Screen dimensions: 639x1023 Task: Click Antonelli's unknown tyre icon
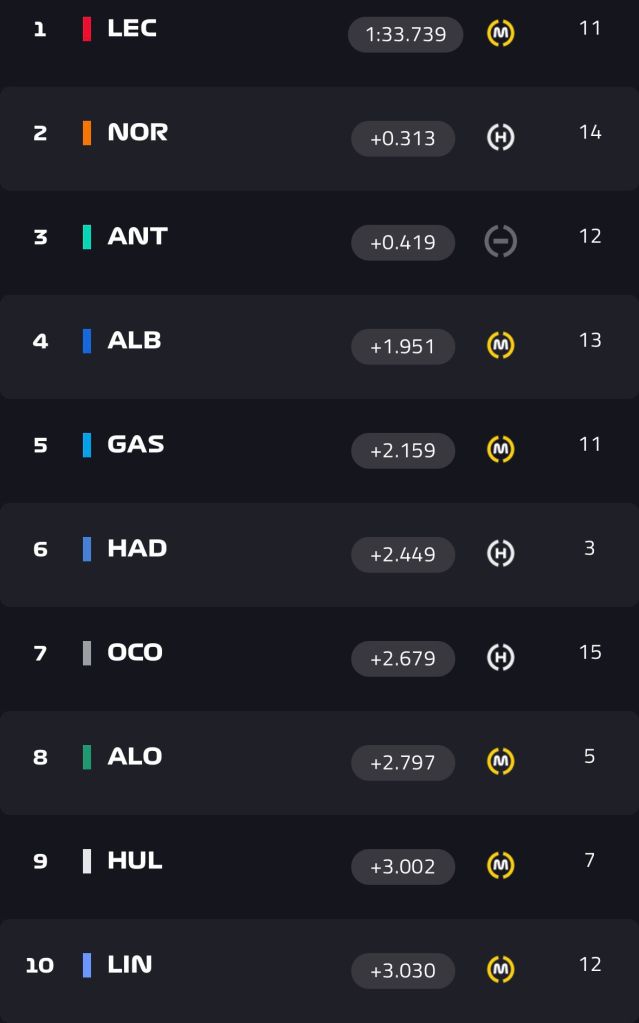tap(501, 241)
